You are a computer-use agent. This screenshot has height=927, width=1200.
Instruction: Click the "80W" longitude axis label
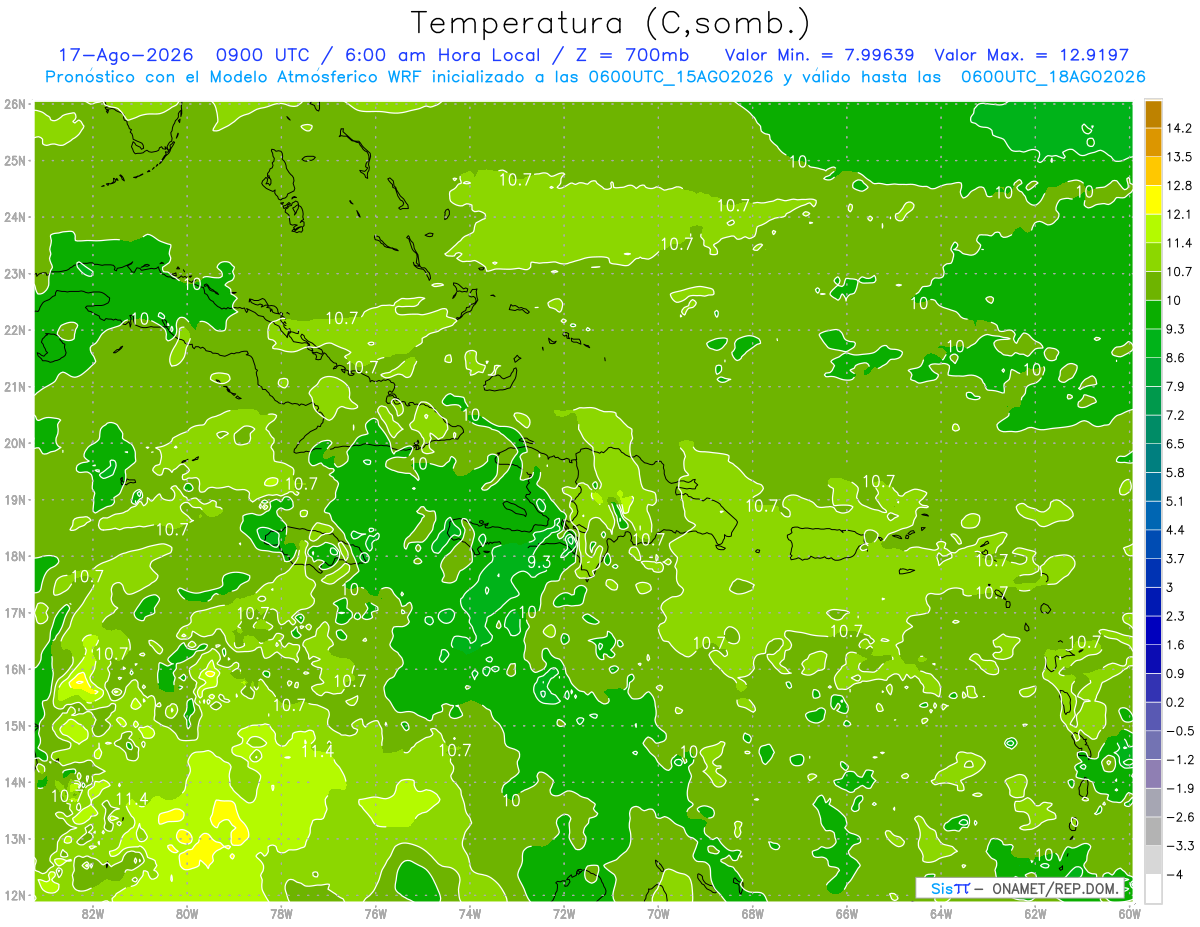click(x=186, y=913)
